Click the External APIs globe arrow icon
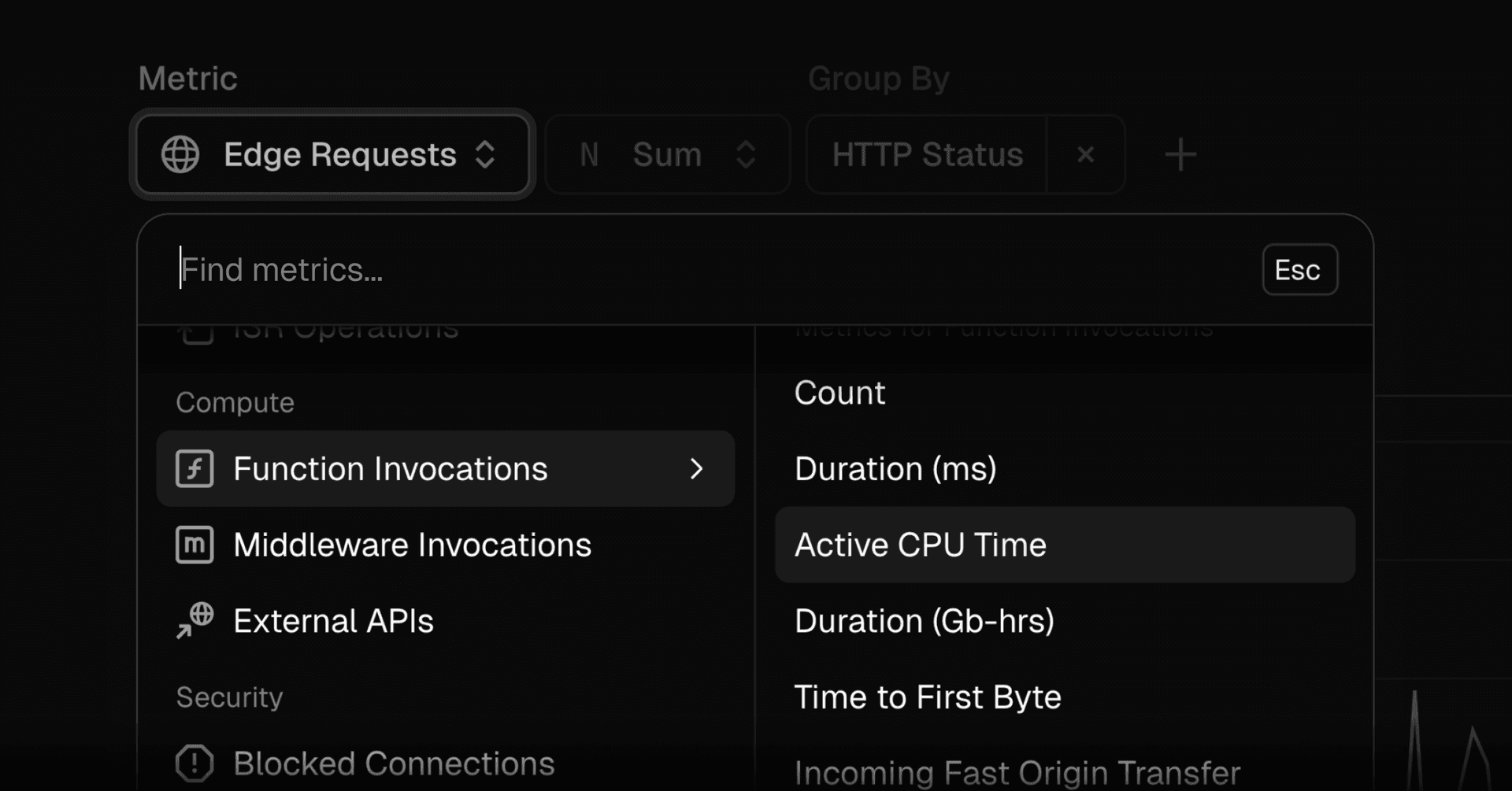Image resolution: width=1512 pixels, height=791 pixels. click(195, 621)
